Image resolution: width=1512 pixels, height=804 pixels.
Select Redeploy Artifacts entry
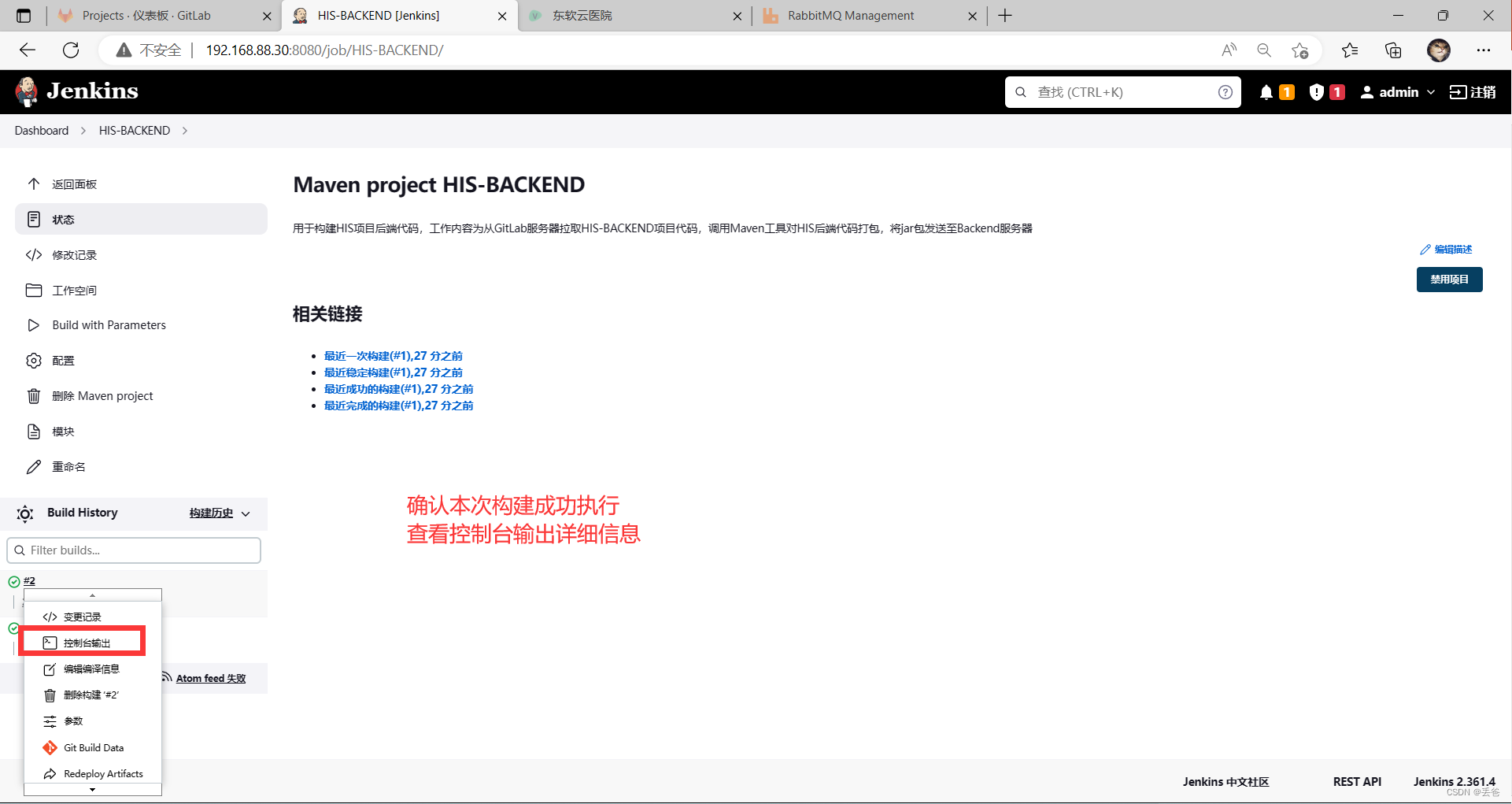[x=92, y=774]
